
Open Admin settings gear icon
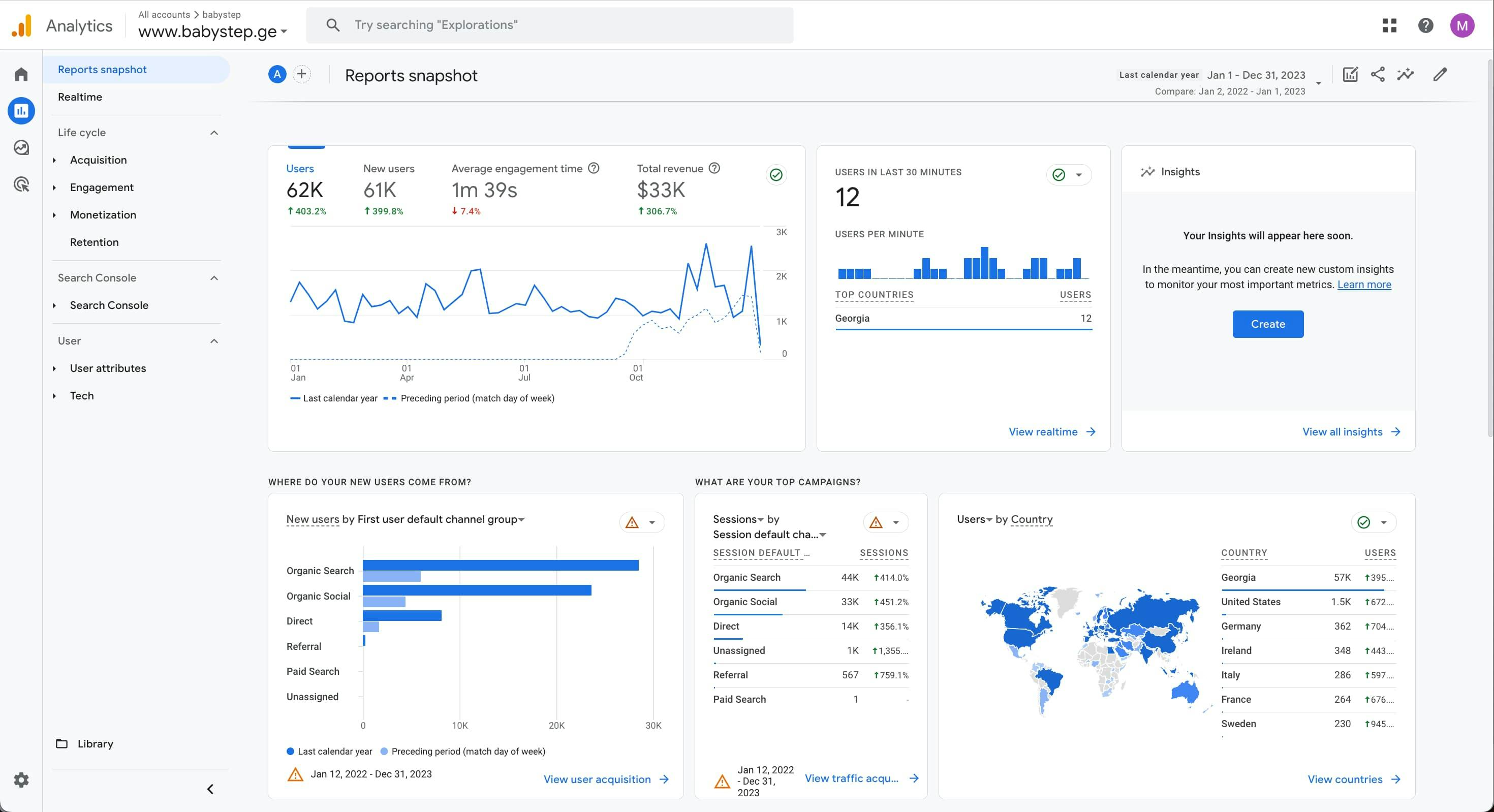(x=21, y=779)
